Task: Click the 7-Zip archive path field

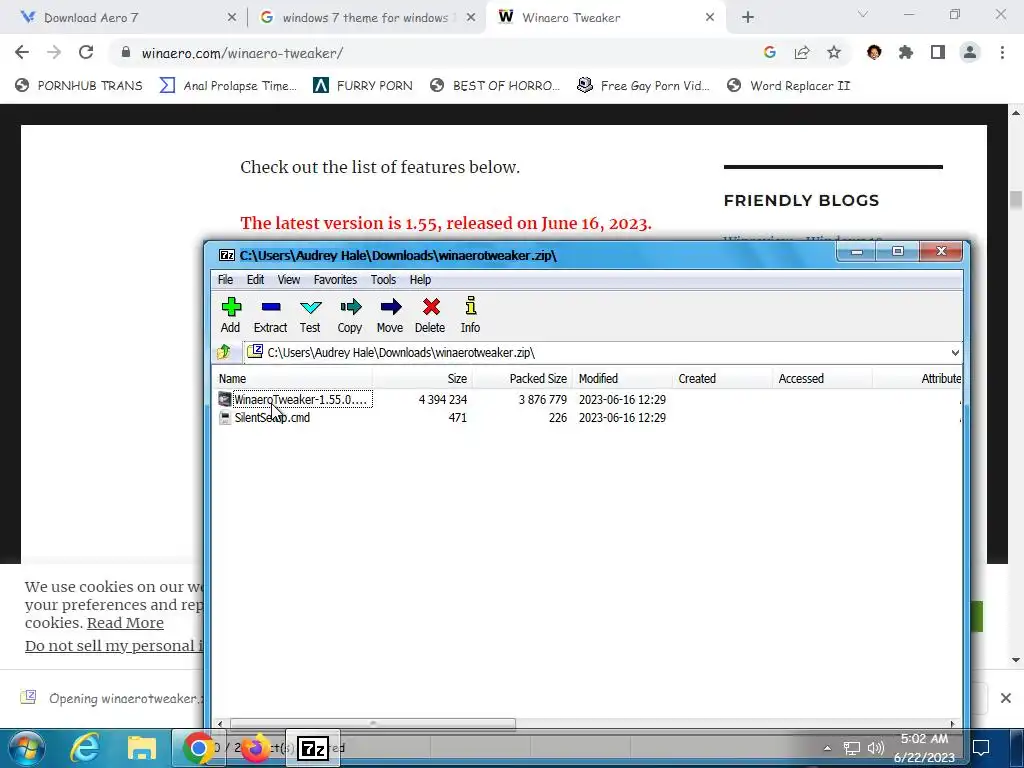Action: (596, 353)
